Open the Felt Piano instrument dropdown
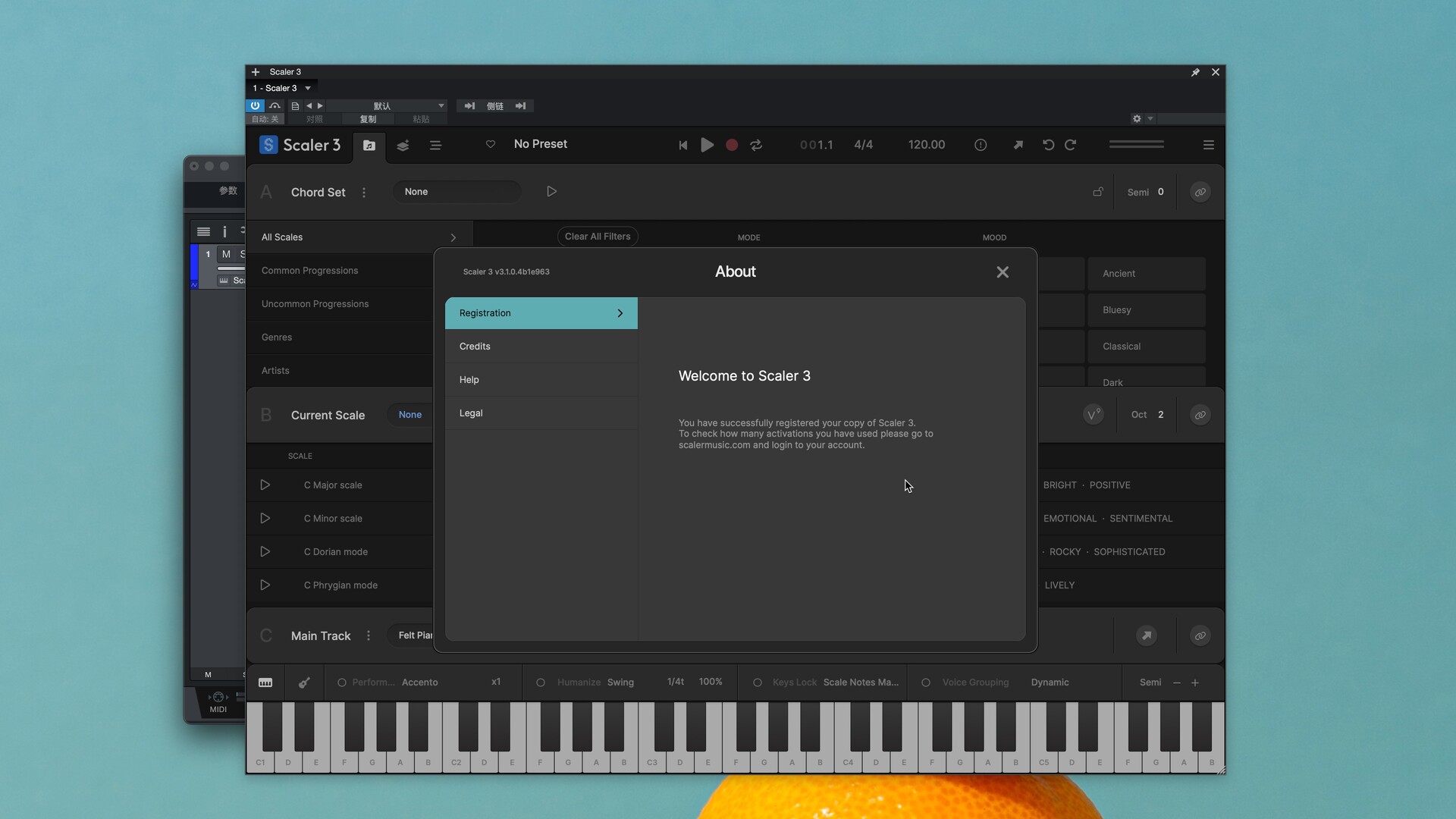The width and height of the screenshot is (1456, 819). (x=412, y=635)
